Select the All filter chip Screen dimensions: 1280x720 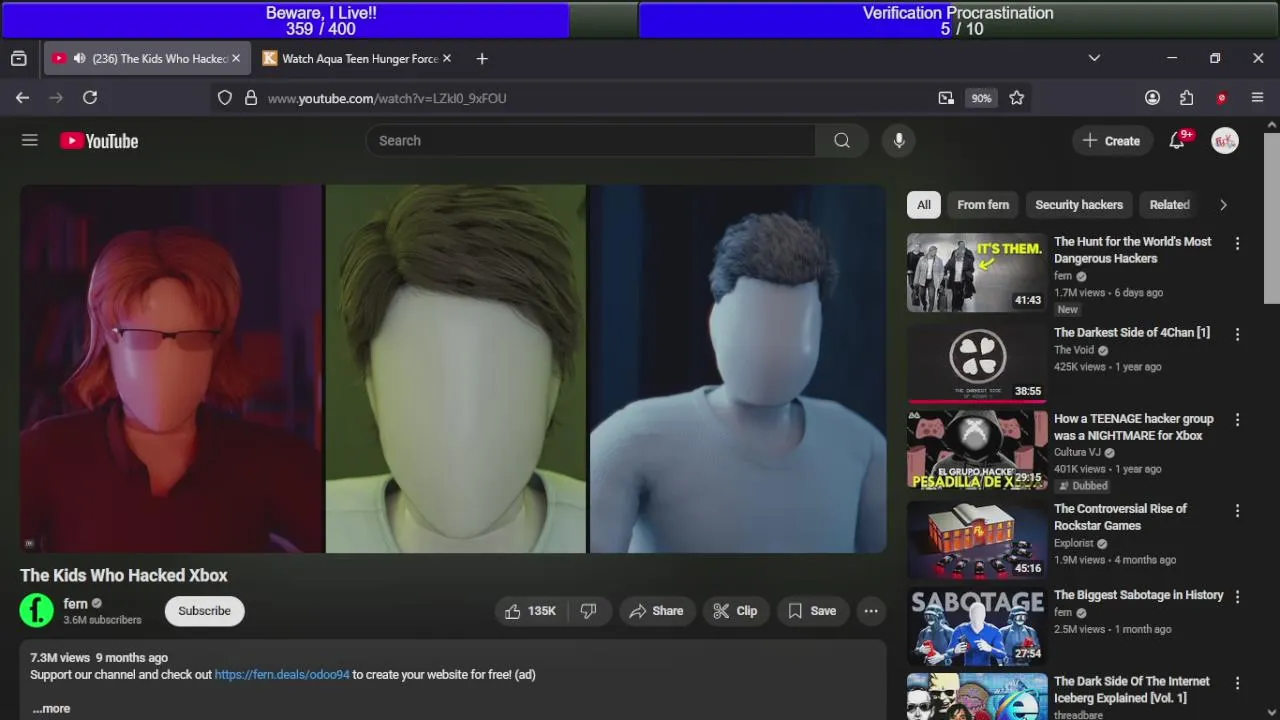click(x=924, y=205)
